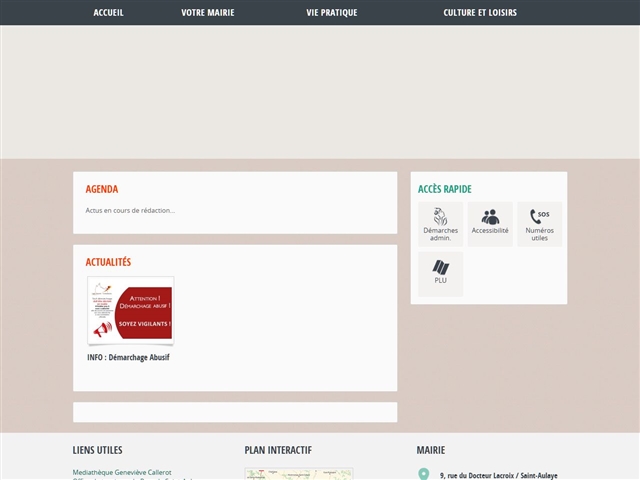Click the PLU map icon
The width and height of the screenshot is (640, 480).
coord(440,267)
